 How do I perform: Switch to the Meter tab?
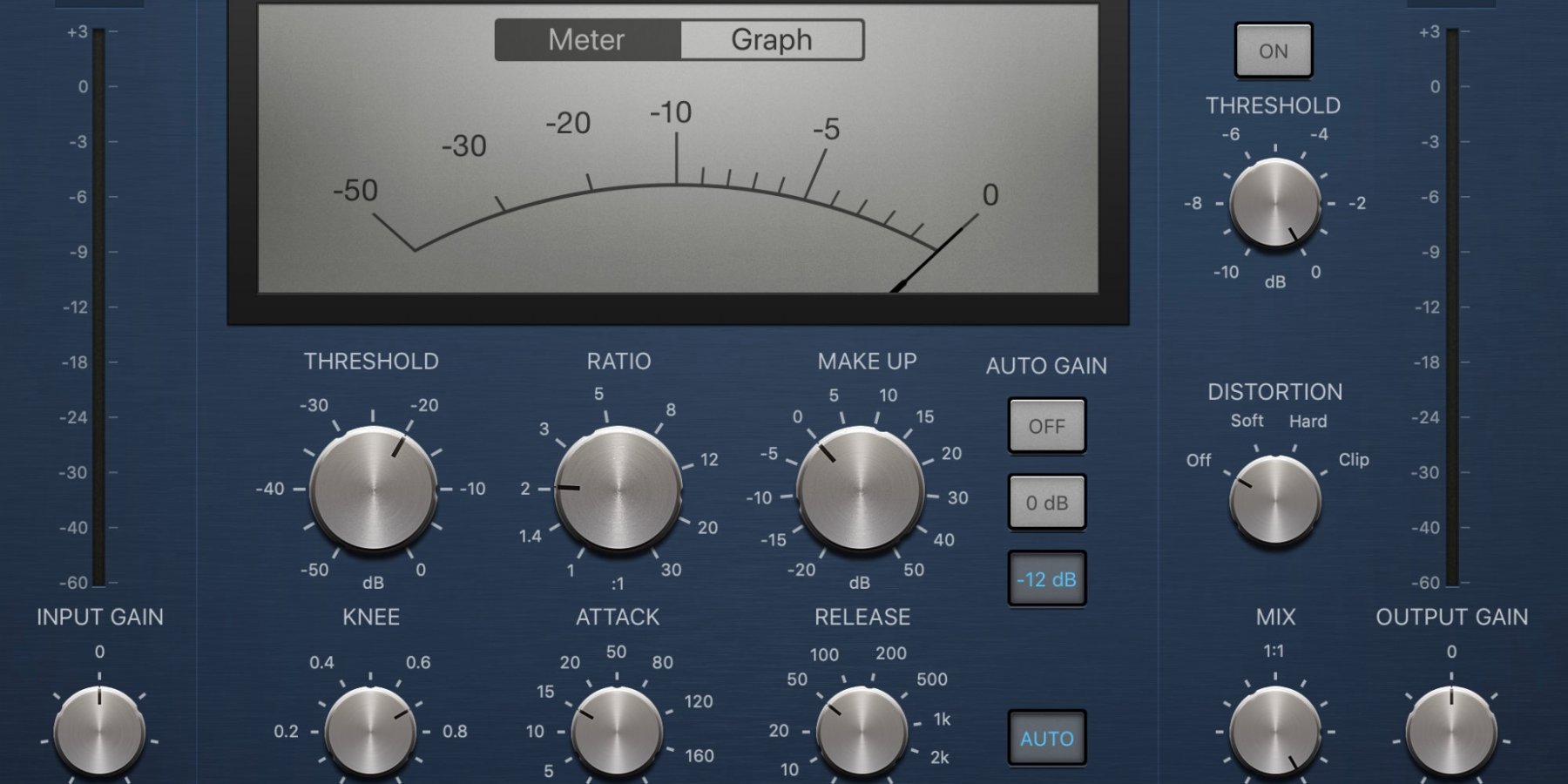click(586, 40)
